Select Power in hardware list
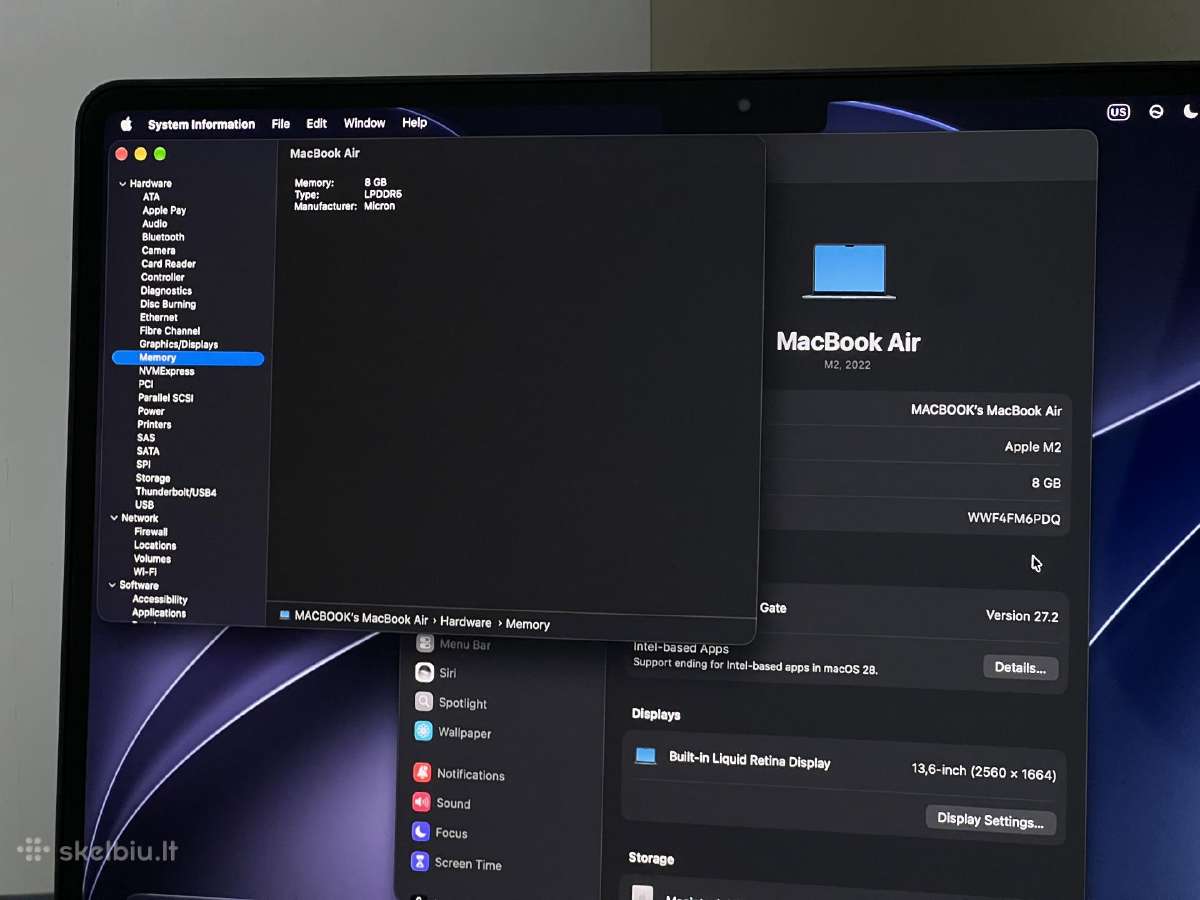1200x900 pixels. (151, 411)
